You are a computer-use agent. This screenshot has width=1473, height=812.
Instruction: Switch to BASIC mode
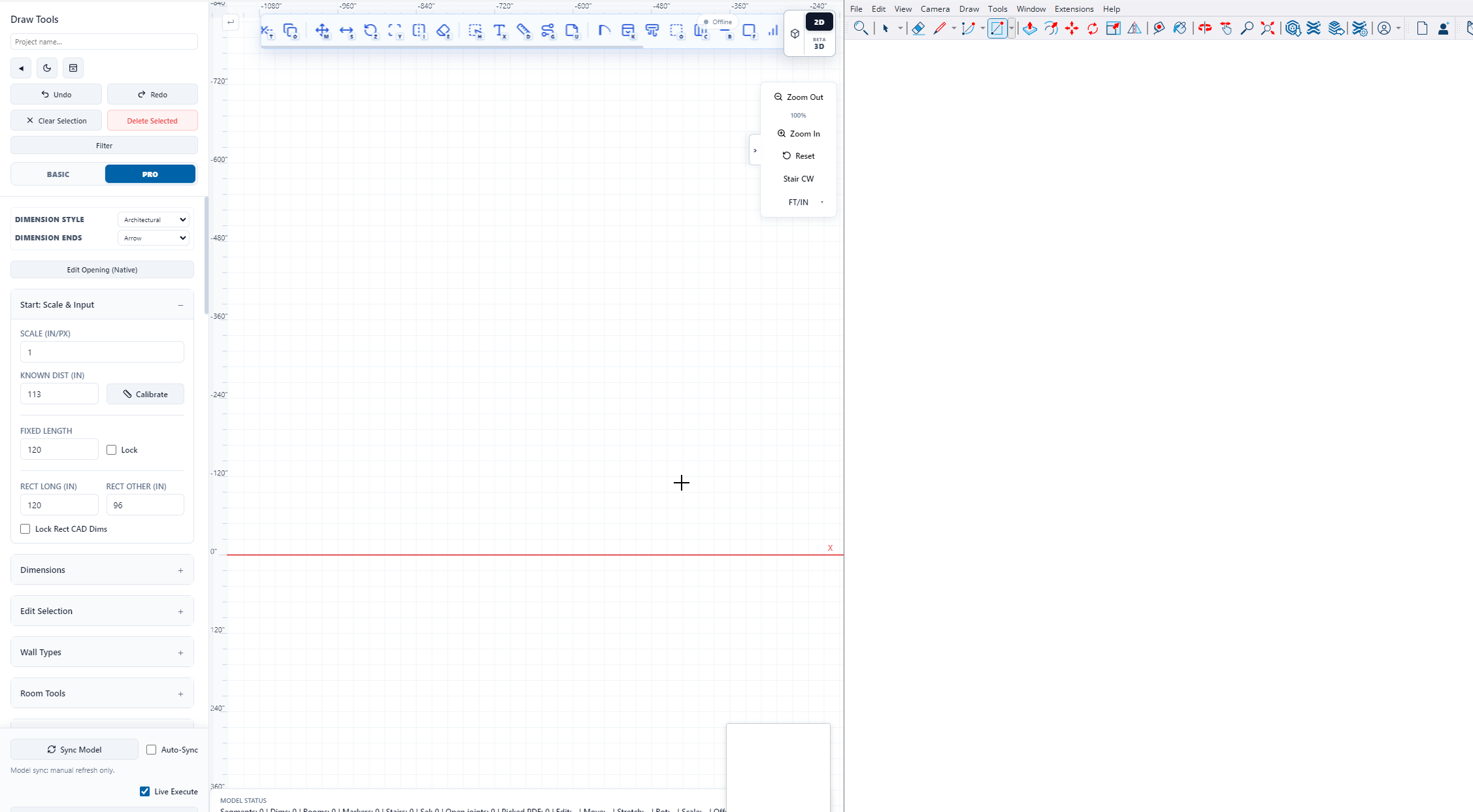[58, 174]
